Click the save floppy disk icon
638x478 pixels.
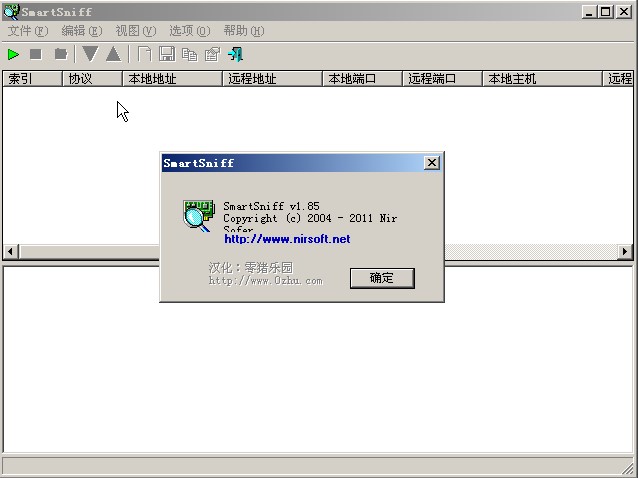pyautogui.click(x=167, y=54)
